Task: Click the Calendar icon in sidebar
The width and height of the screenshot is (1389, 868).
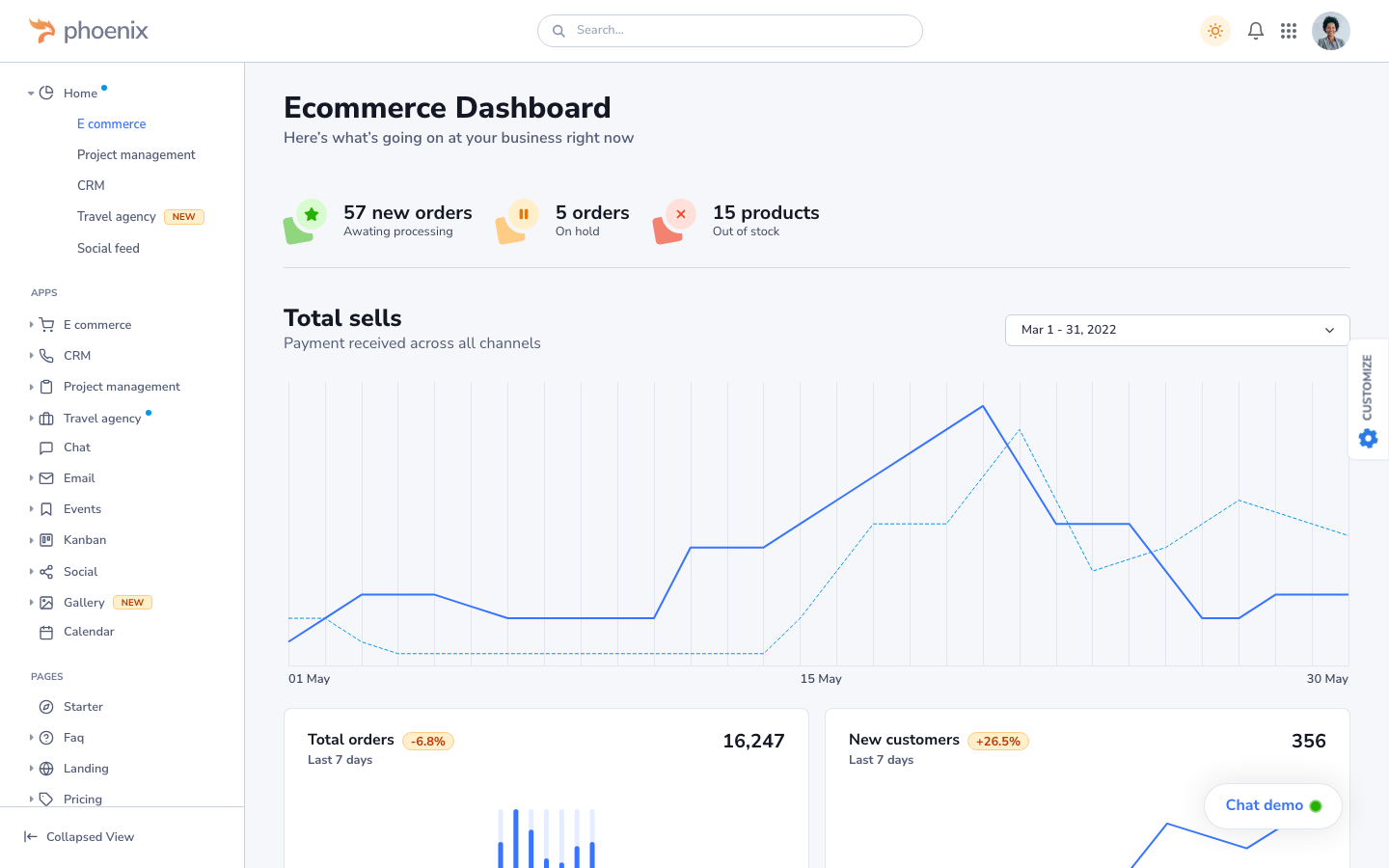Action: [x=46, y=633]
